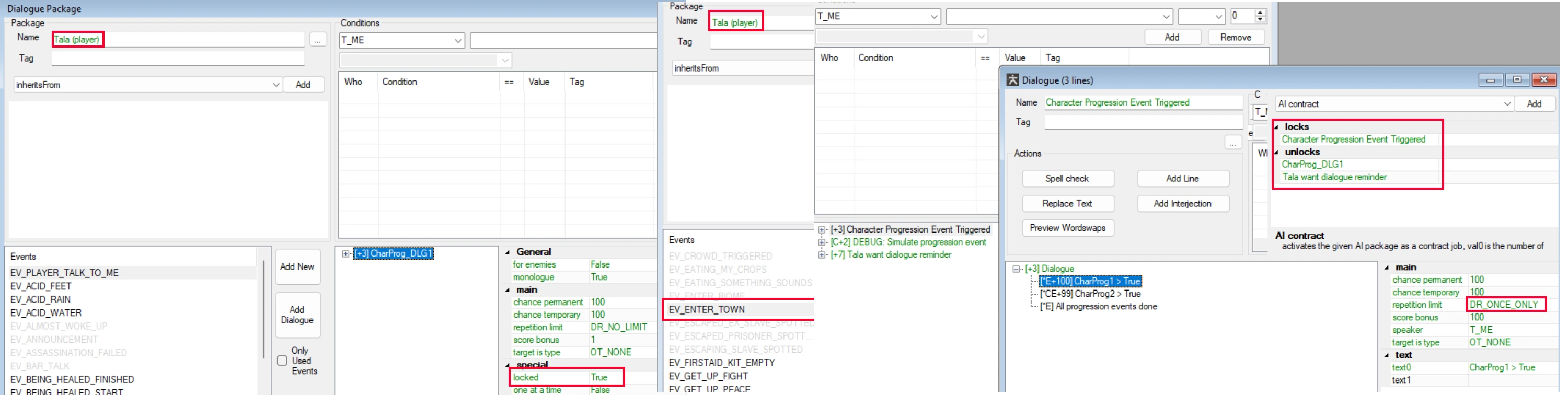Select [C+2] DEBUG: Simulate progression event
This screenshot has height=395, width=1568.
(908, 242)
